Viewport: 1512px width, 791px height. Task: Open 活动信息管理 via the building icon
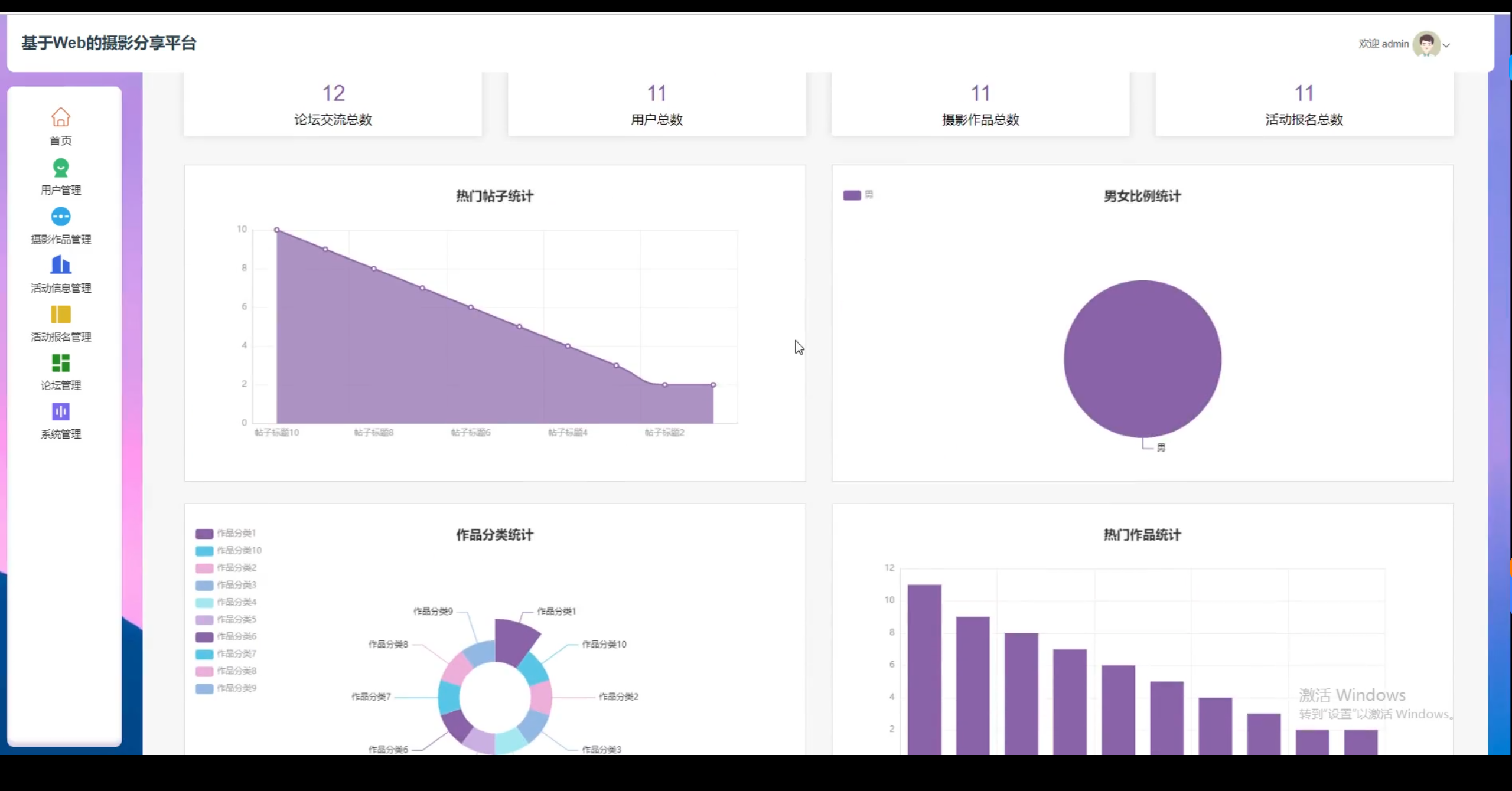[60, 265]
